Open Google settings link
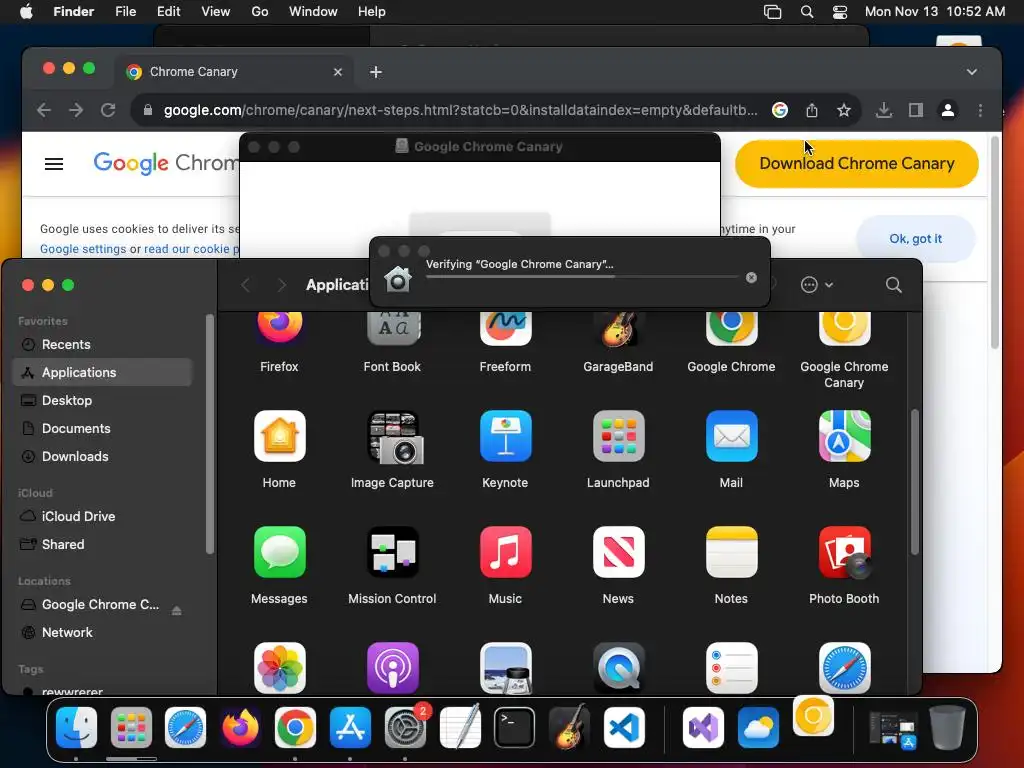This screenshot has height=768, width=1024. coord(83,249)
